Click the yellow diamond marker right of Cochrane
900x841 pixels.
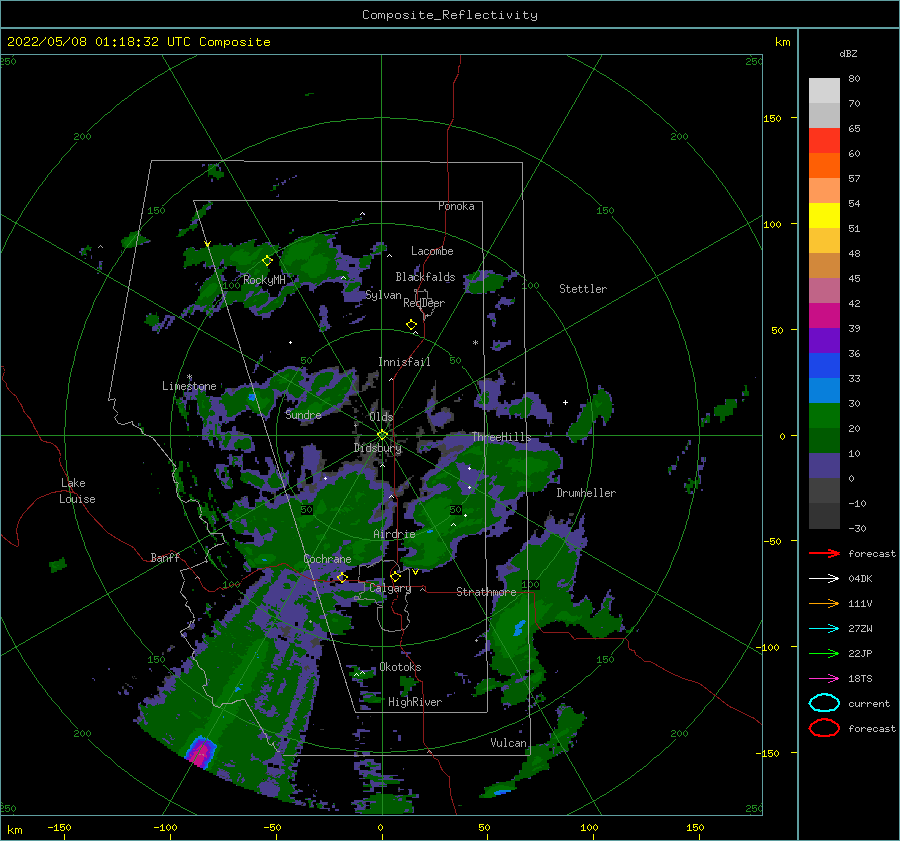(x=342, y=577)
